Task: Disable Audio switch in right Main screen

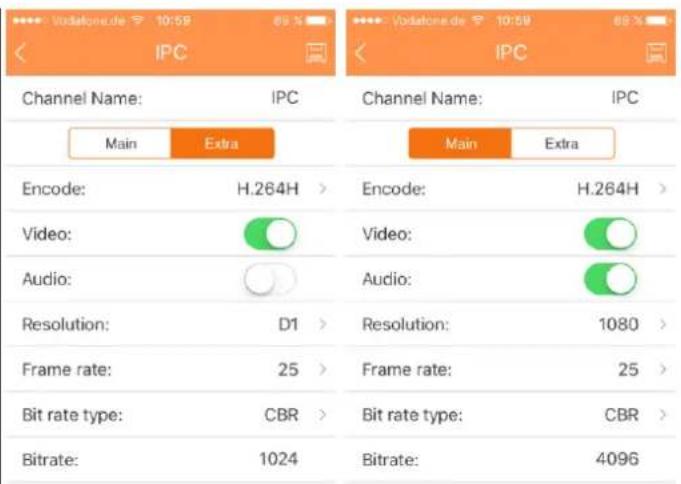Action: click(610, 279)
